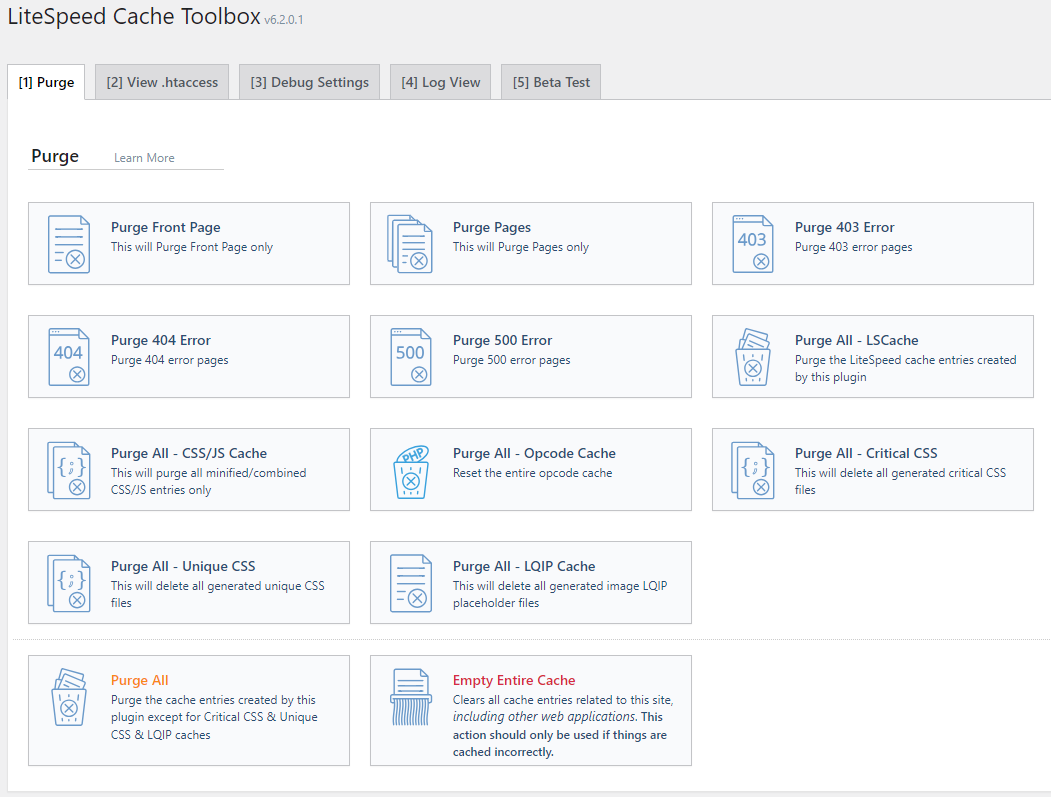Click 'Reset the entire opcode cache' text
The image size is (1051, 797).
coord(532,473)
